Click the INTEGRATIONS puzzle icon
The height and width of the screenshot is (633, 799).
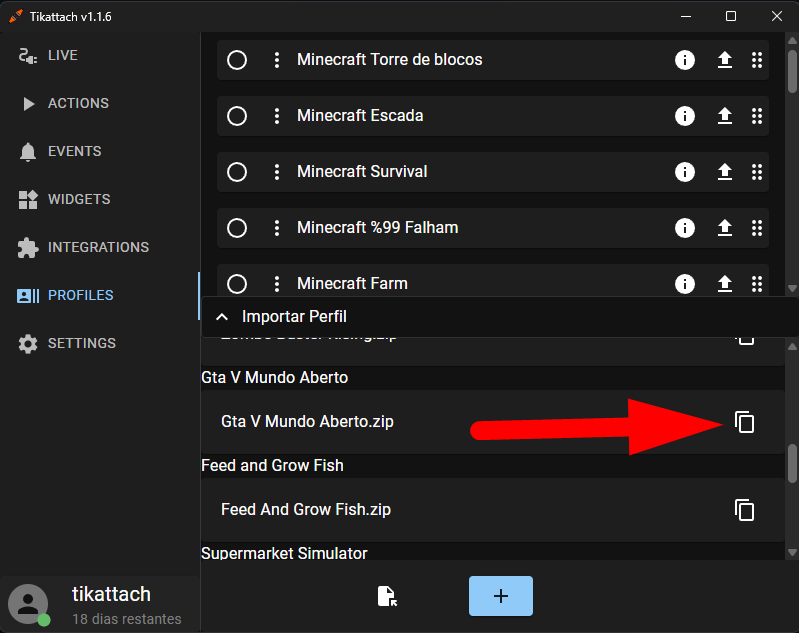point(28,248)
